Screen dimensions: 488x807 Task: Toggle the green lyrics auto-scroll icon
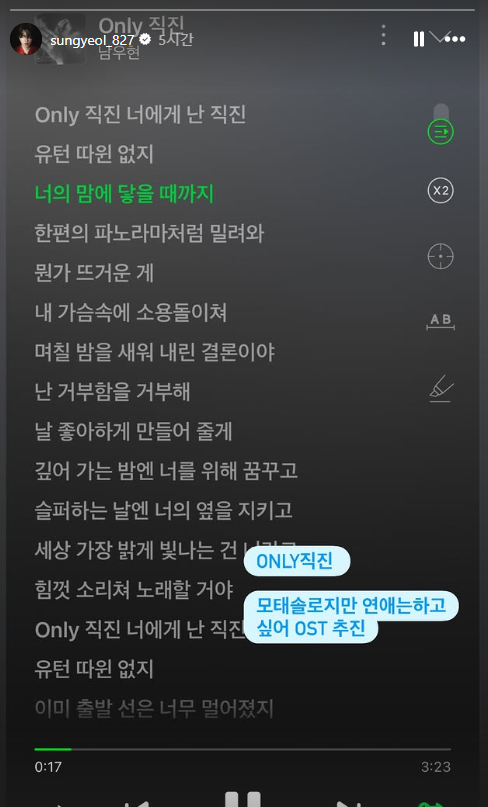click(x=441, y=132)
